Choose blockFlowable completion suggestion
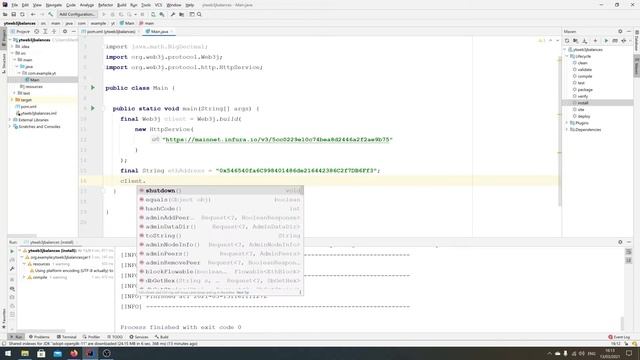Screen dimensions: 640x360 pos(220,271)
